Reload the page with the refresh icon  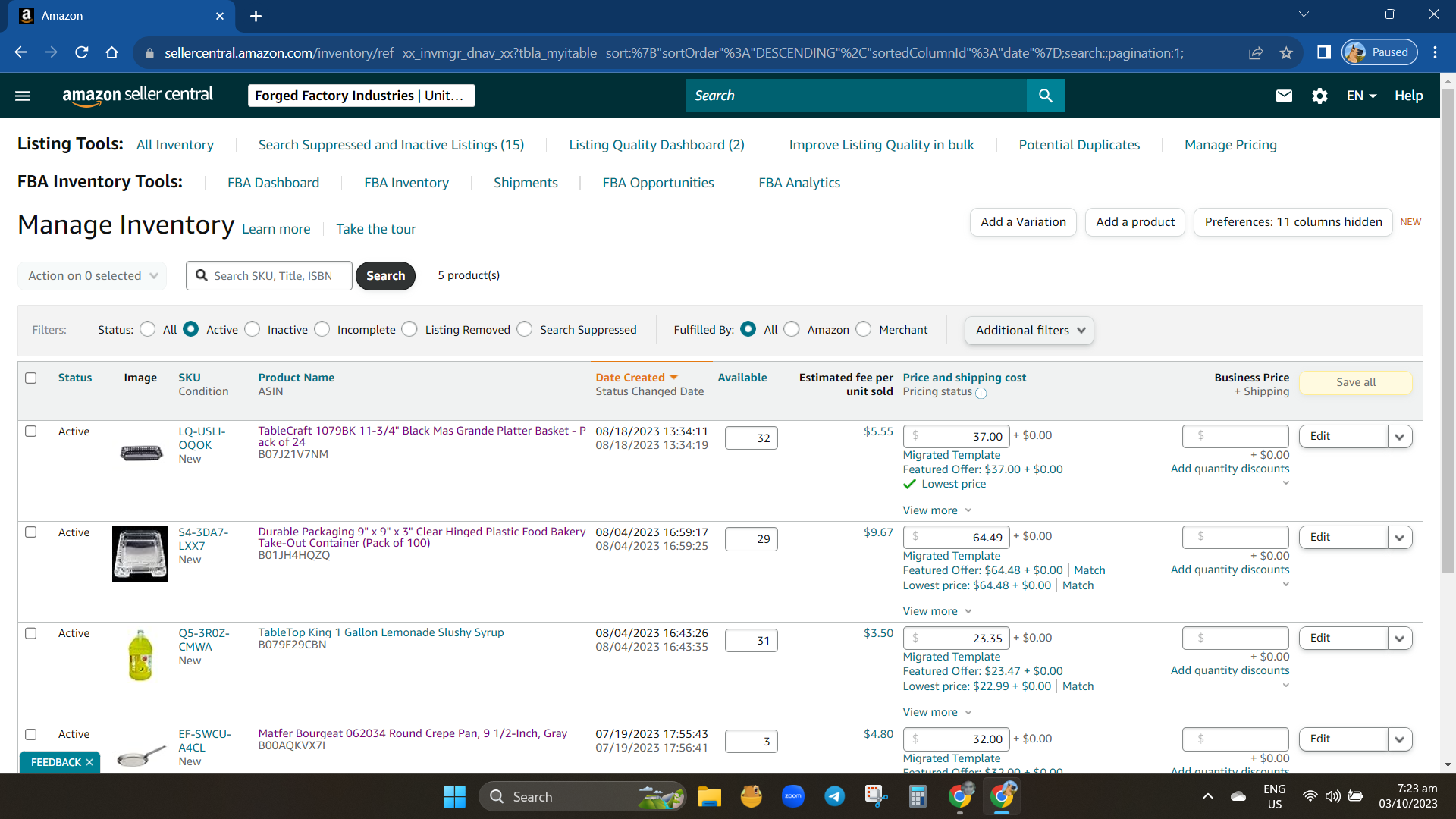pyautogui.click(x=82, y=52)
